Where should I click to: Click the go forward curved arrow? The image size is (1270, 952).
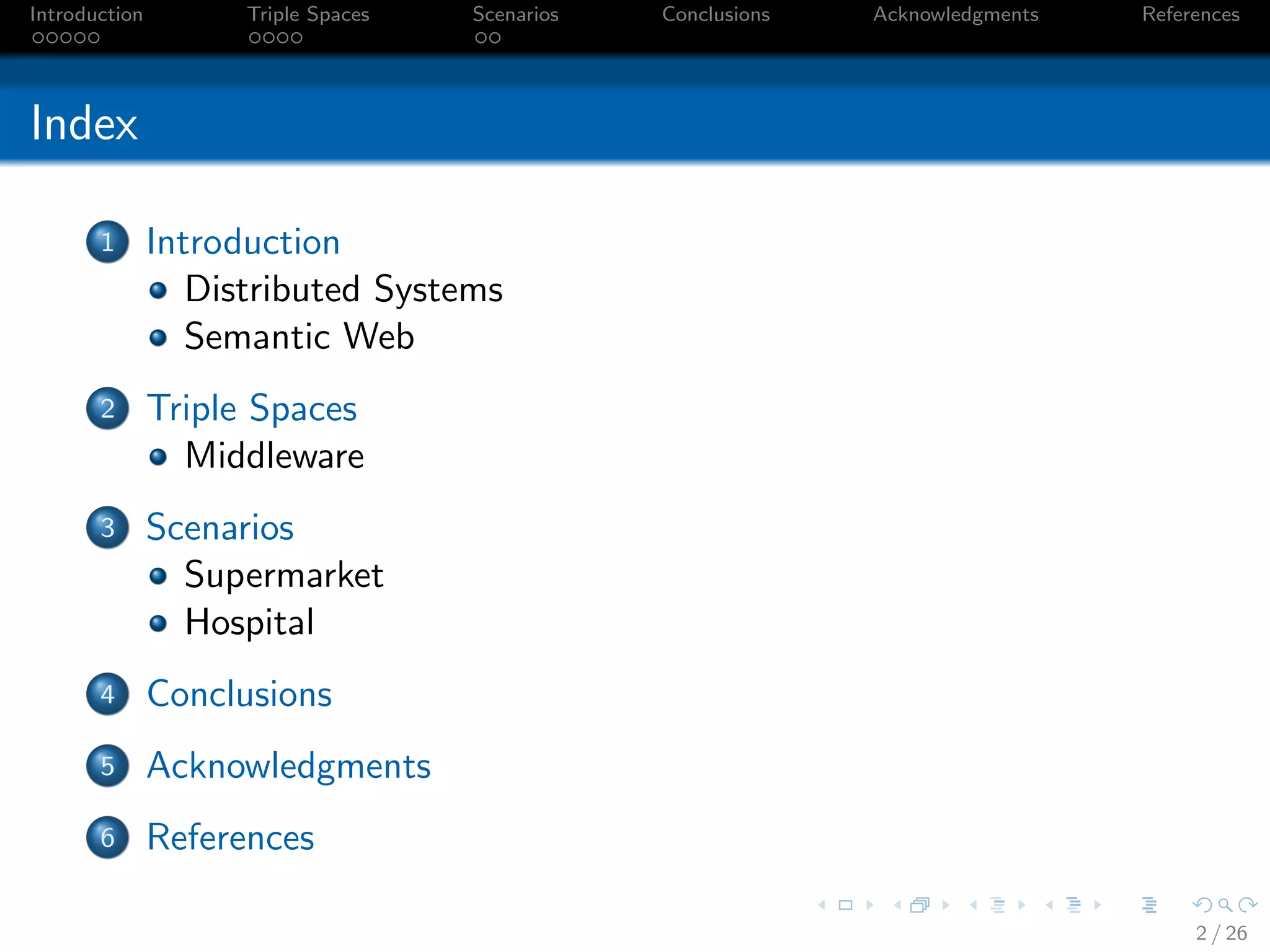tap(1248, 905)
